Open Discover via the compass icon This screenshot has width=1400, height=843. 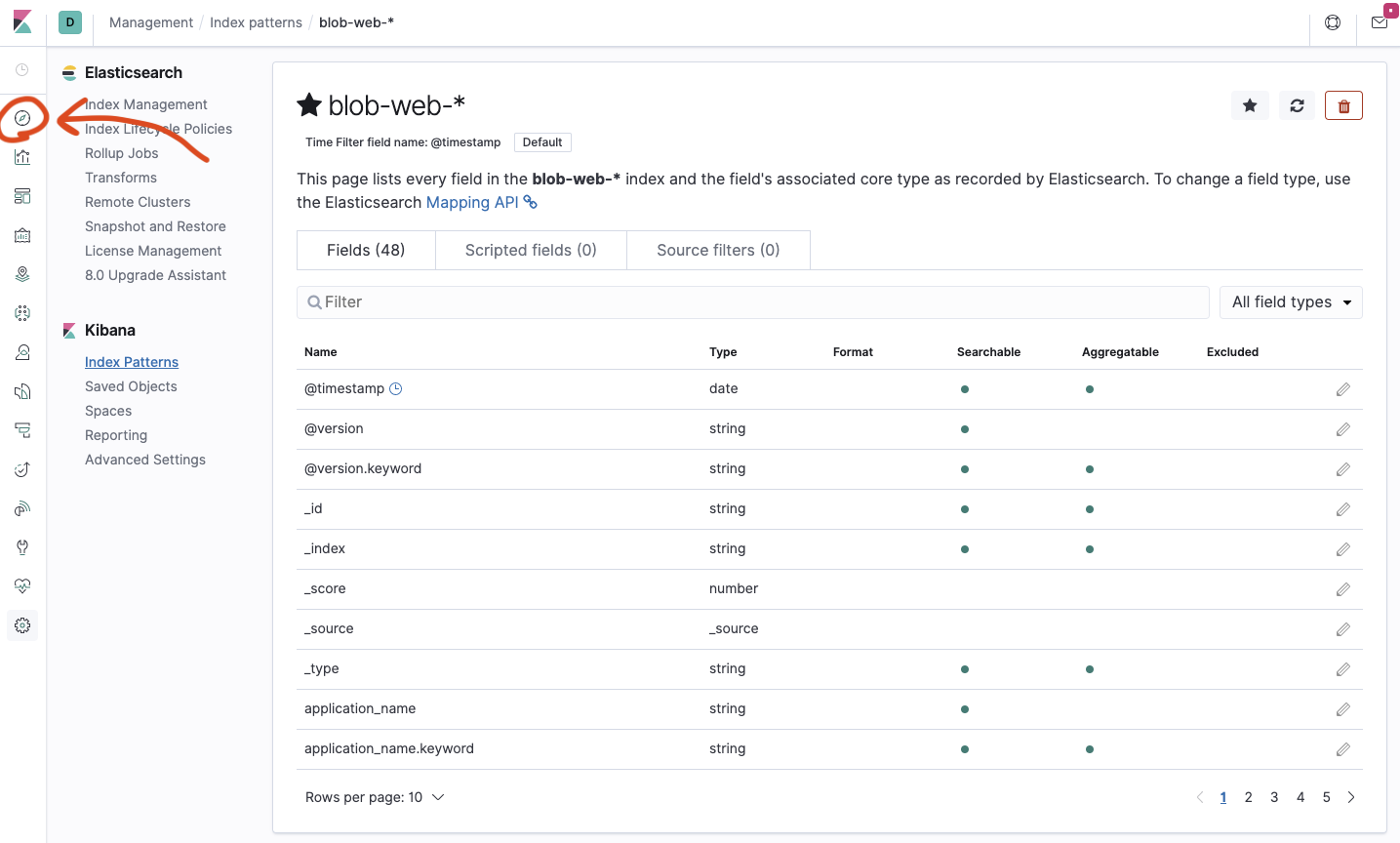[x=22, y=118]
